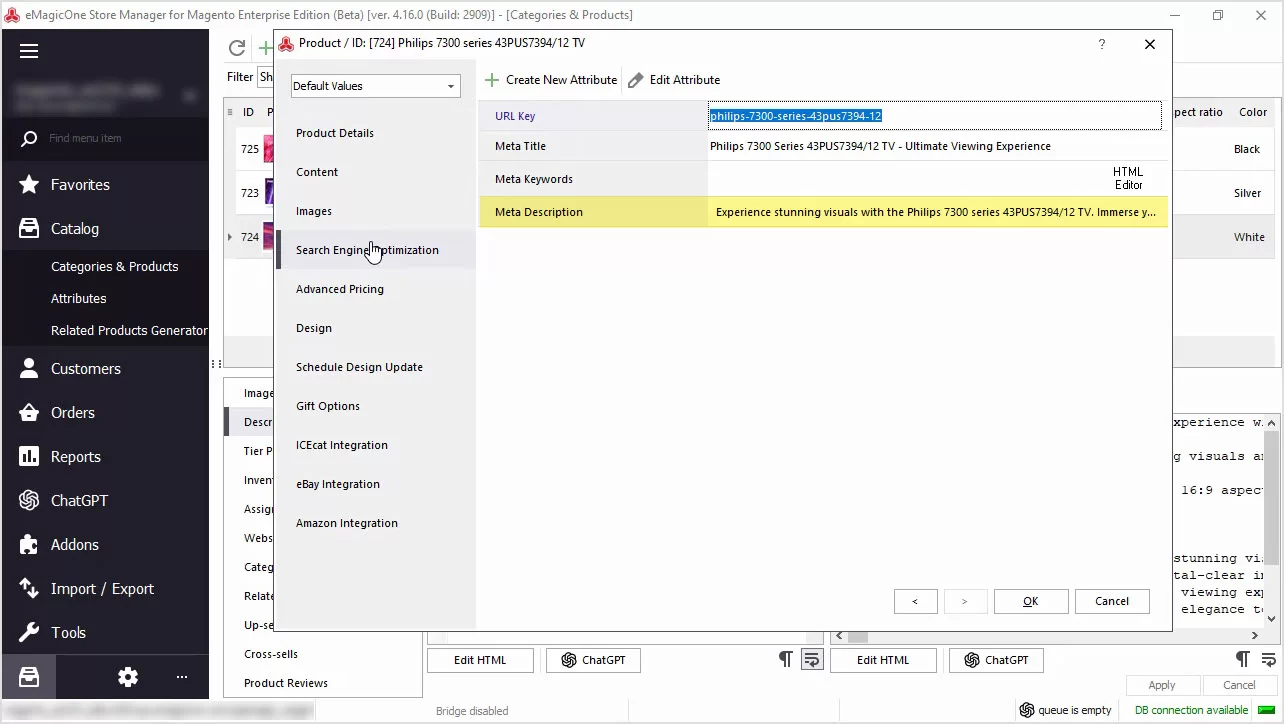Viewport: 1284px width, 724px height.
Task: Click Cancel in the product dialog
Action: (1112, 601)
